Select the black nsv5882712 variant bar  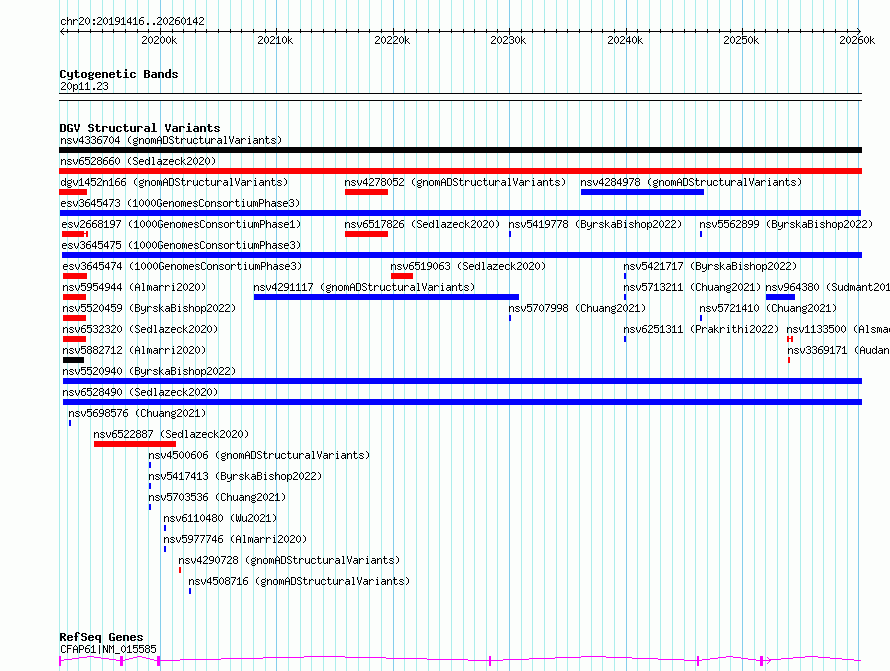[x=73, y=360]
